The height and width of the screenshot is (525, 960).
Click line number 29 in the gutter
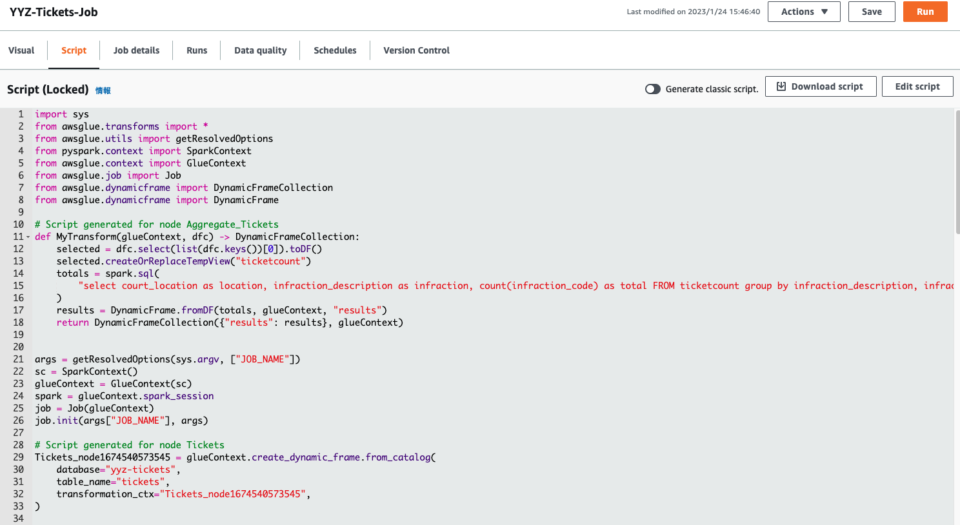[18, 456]
